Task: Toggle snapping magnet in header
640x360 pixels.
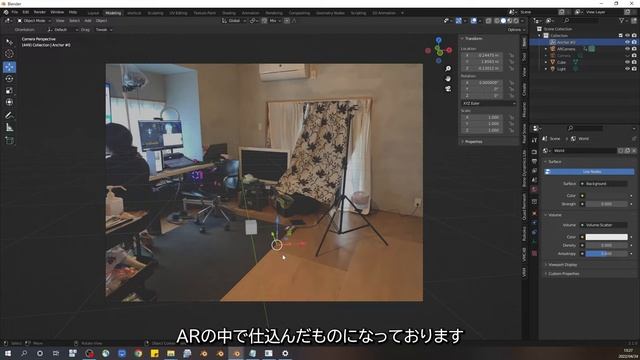Action: [264, 20]
